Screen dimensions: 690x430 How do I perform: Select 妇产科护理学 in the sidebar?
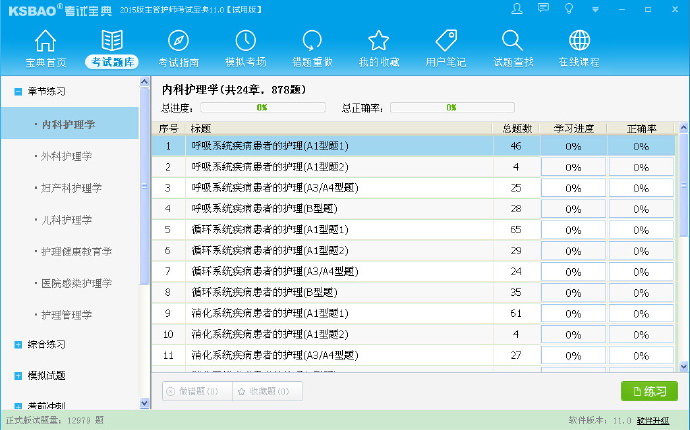click(70, 188)
